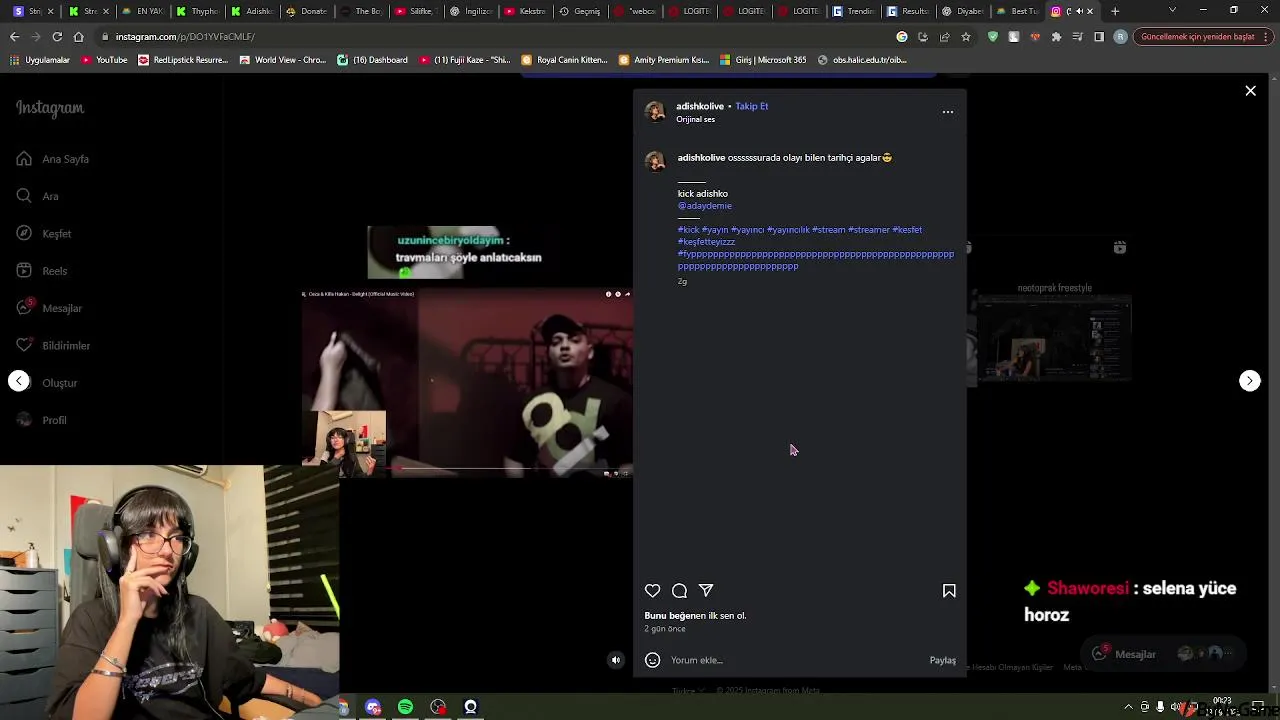Open Google Lens icon in address bar
Viewport: 1280px width, 720px height.
pos(902,37)
